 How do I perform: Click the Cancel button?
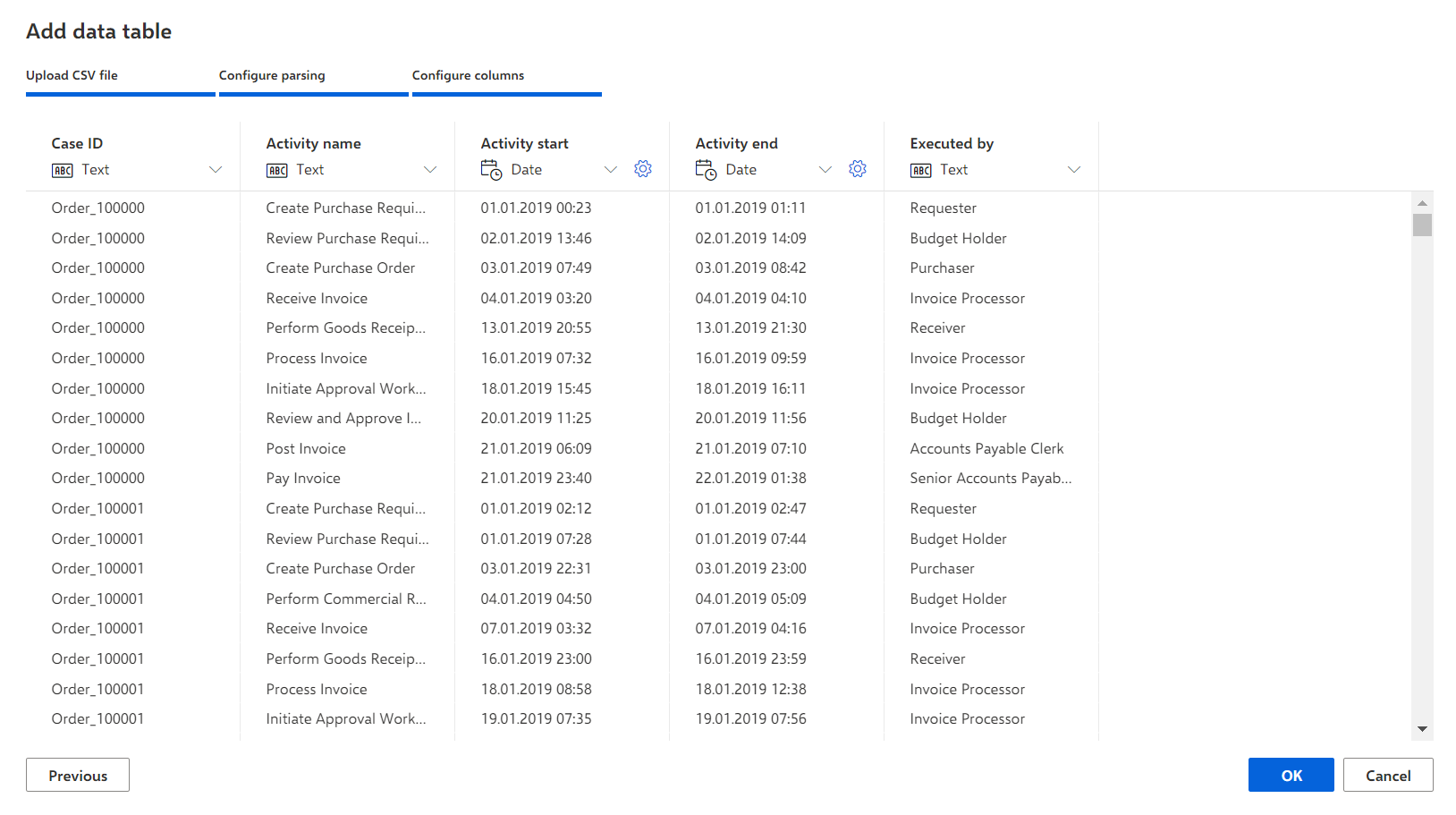[x=1388, y=775]
